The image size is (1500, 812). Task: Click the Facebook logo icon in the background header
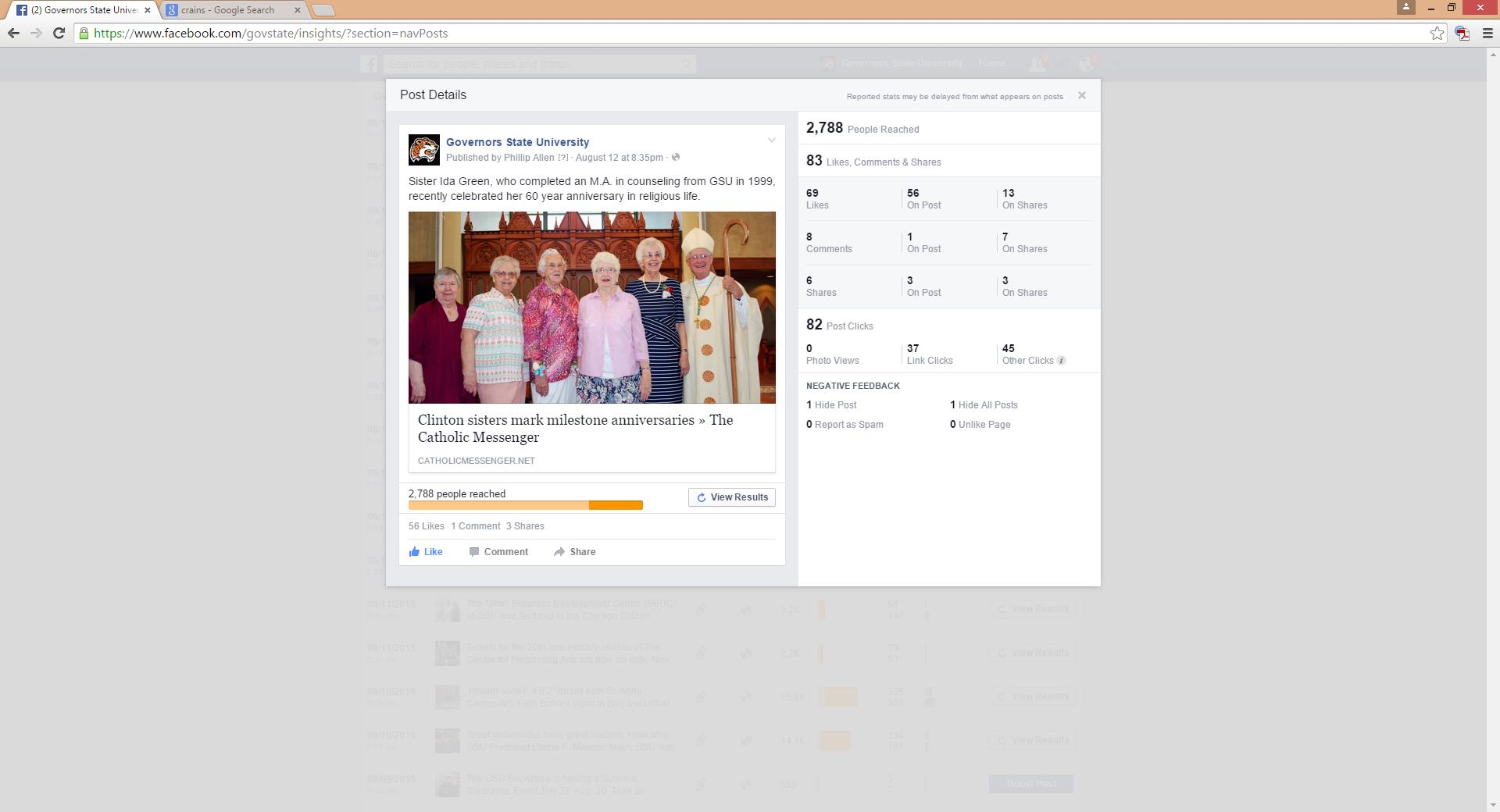[x=370, y=64]
